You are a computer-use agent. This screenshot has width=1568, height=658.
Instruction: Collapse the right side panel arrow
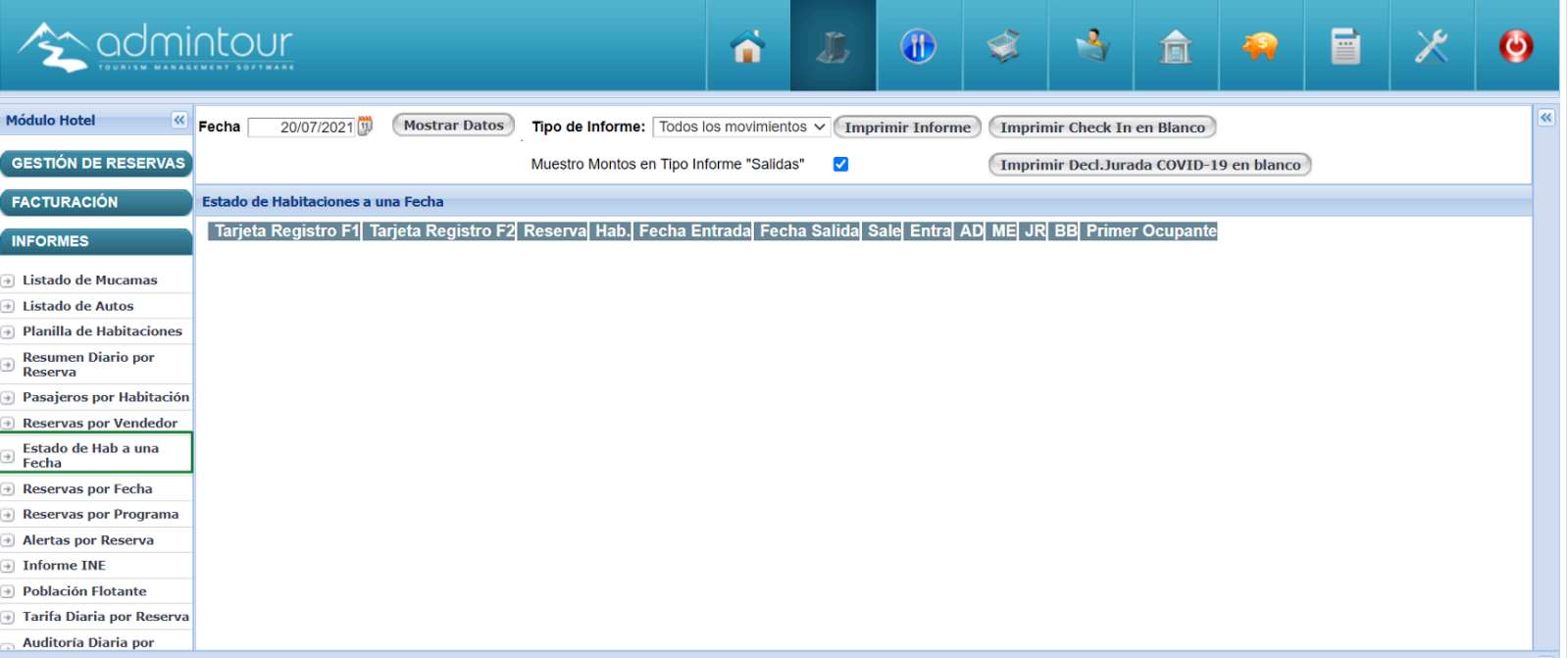pos(1546,118)
